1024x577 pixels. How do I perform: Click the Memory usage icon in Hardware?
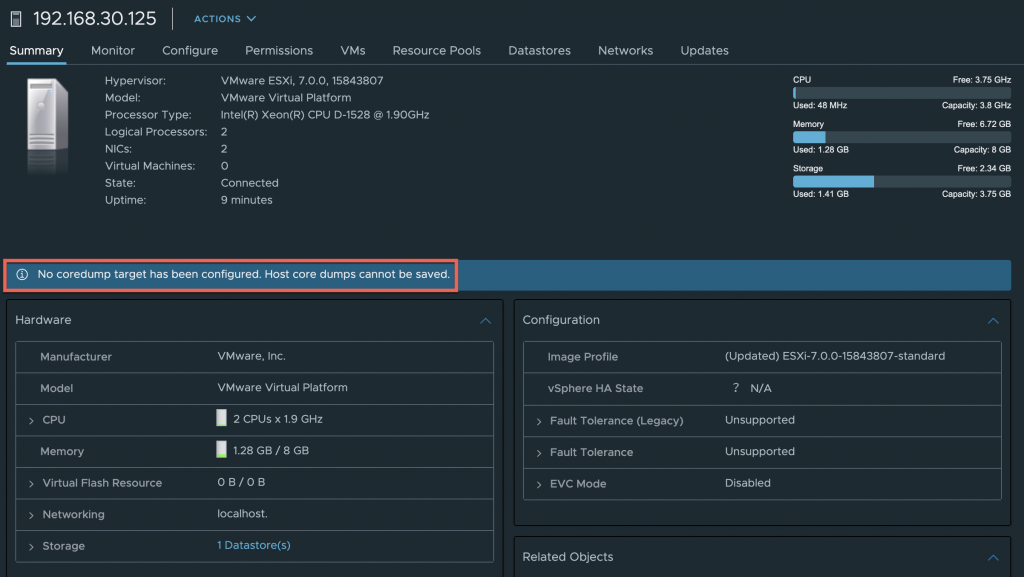(x=222, y=451)
